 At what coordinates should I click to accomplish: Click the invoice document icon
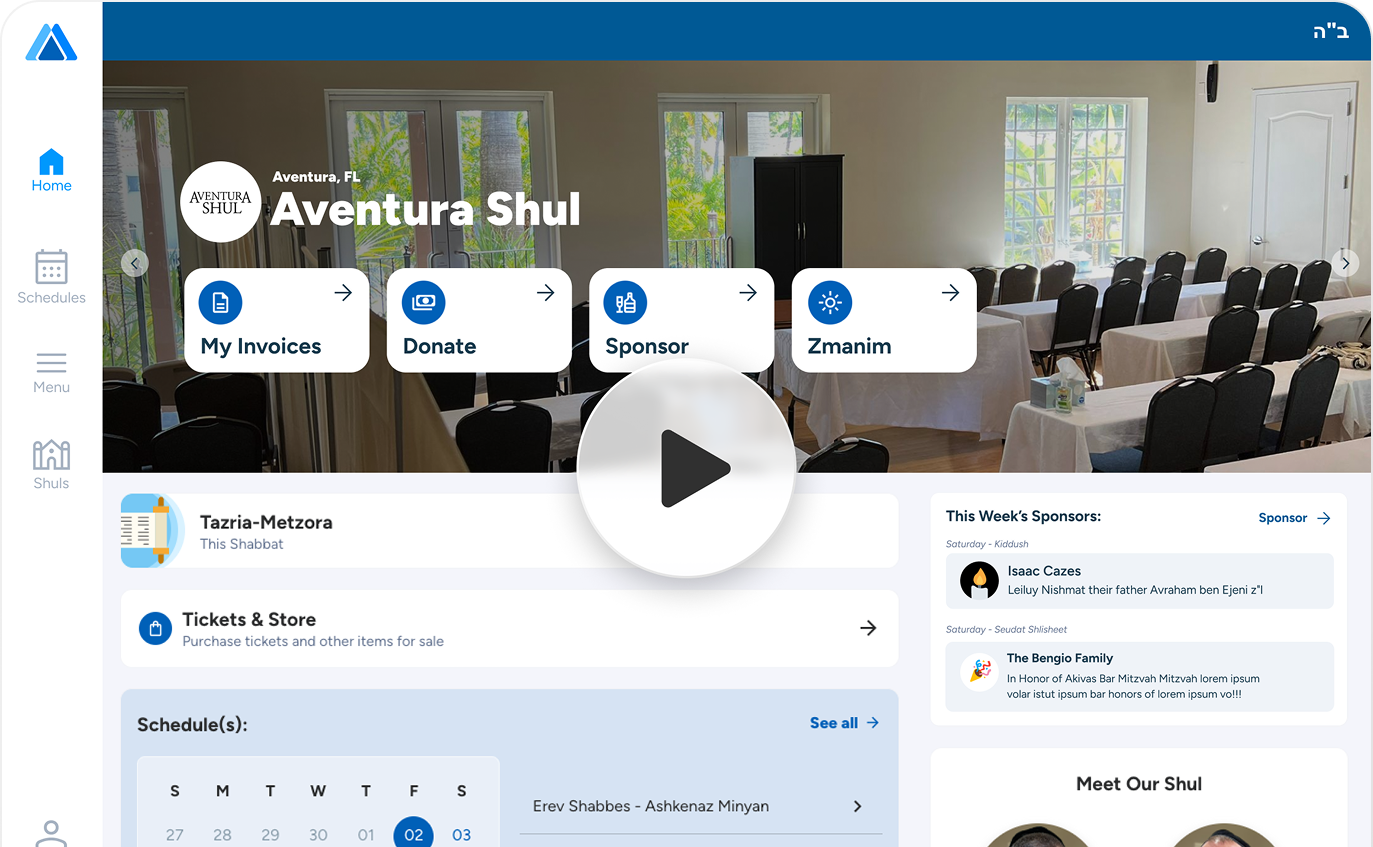(x=221, y=303)
